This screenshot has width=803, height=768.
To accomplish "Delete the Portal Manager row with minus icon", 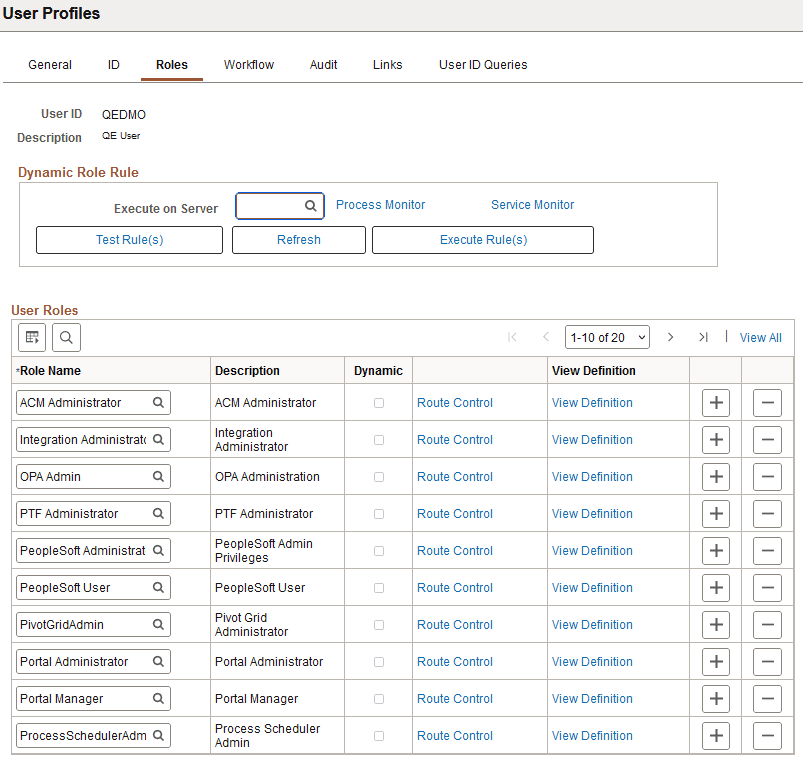I will 767,698.
